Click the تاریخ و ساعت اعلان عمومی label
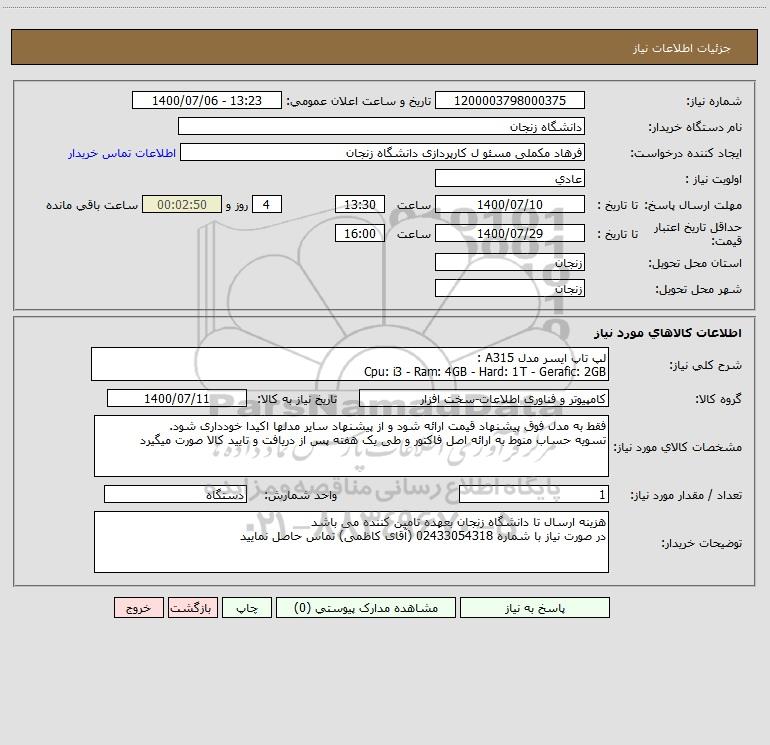 click(x=359, y=101)
